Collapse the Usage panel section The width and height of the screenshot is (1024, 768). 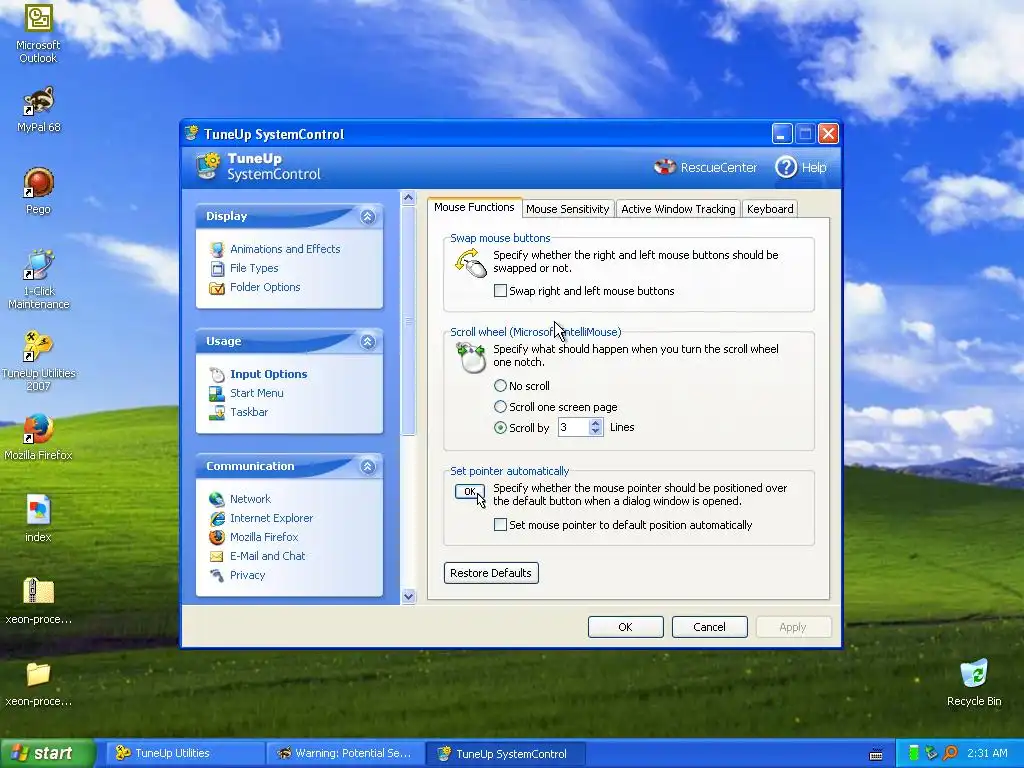pyautogui.click(x=368, y=342)
